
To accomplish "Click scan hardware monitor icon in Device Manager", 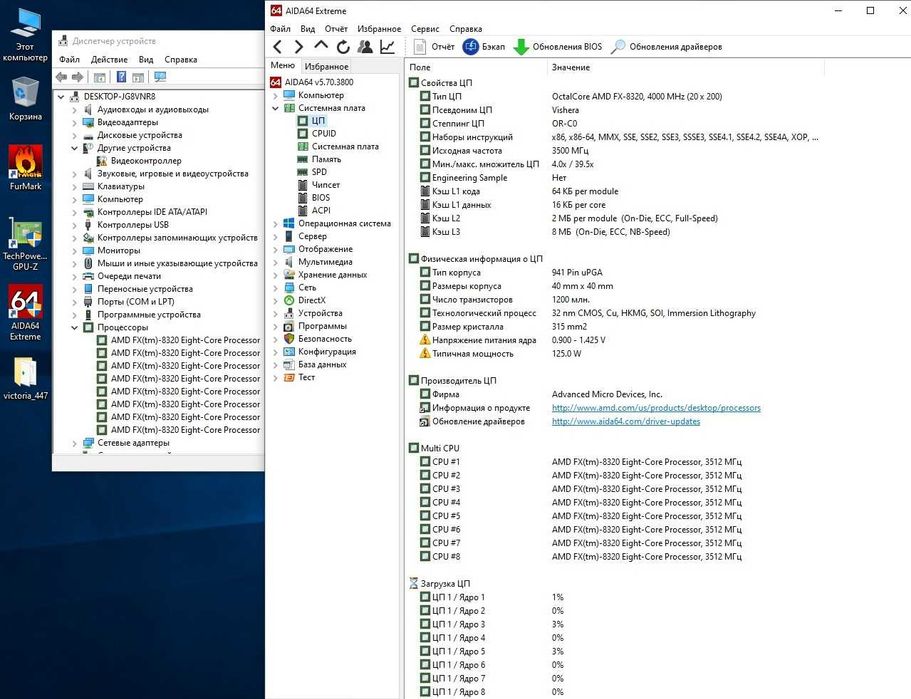I will 159,77.
